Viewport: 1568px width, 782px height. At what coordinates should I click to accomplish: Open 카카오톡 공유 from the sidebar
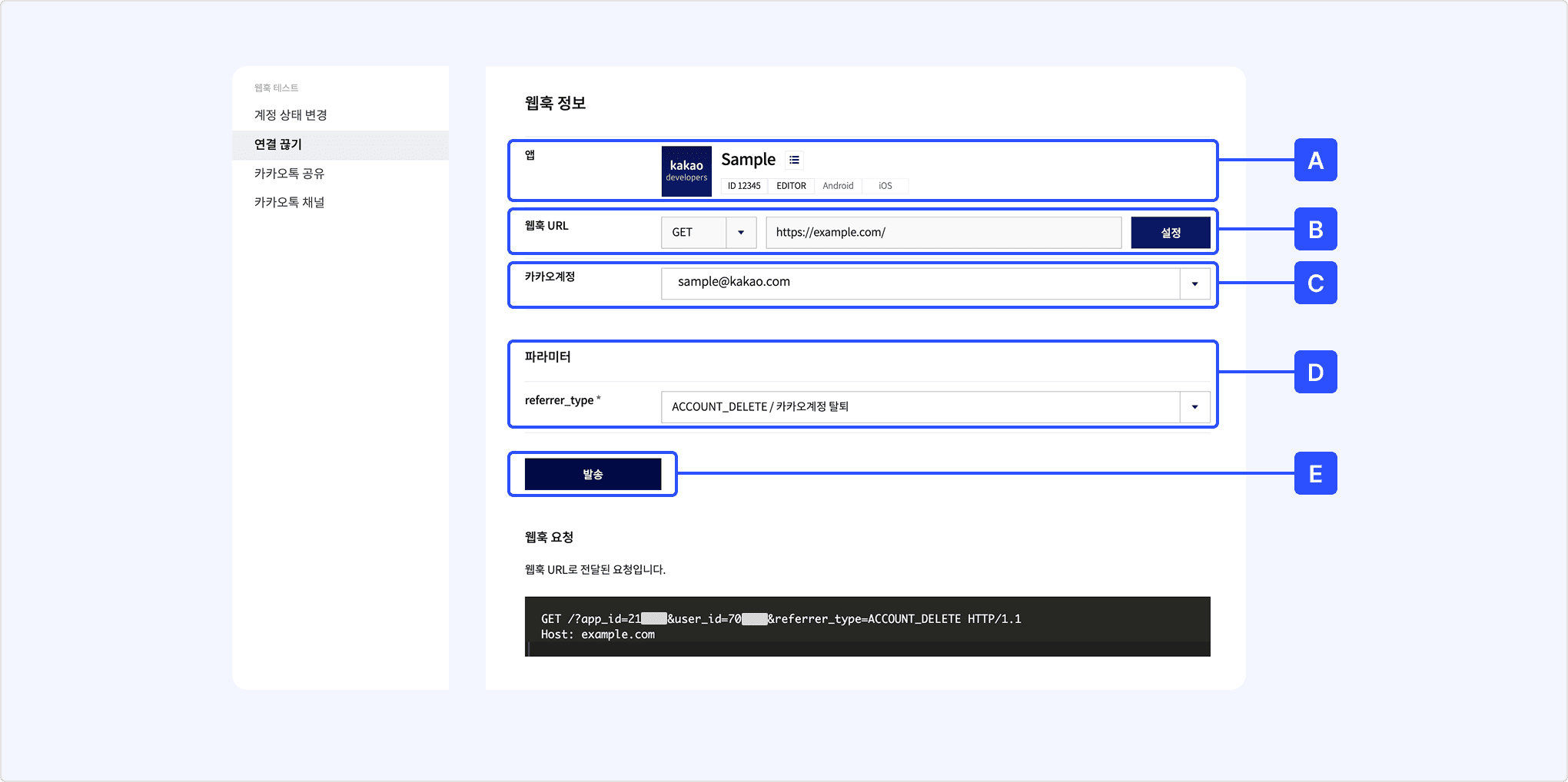point(289,174)
